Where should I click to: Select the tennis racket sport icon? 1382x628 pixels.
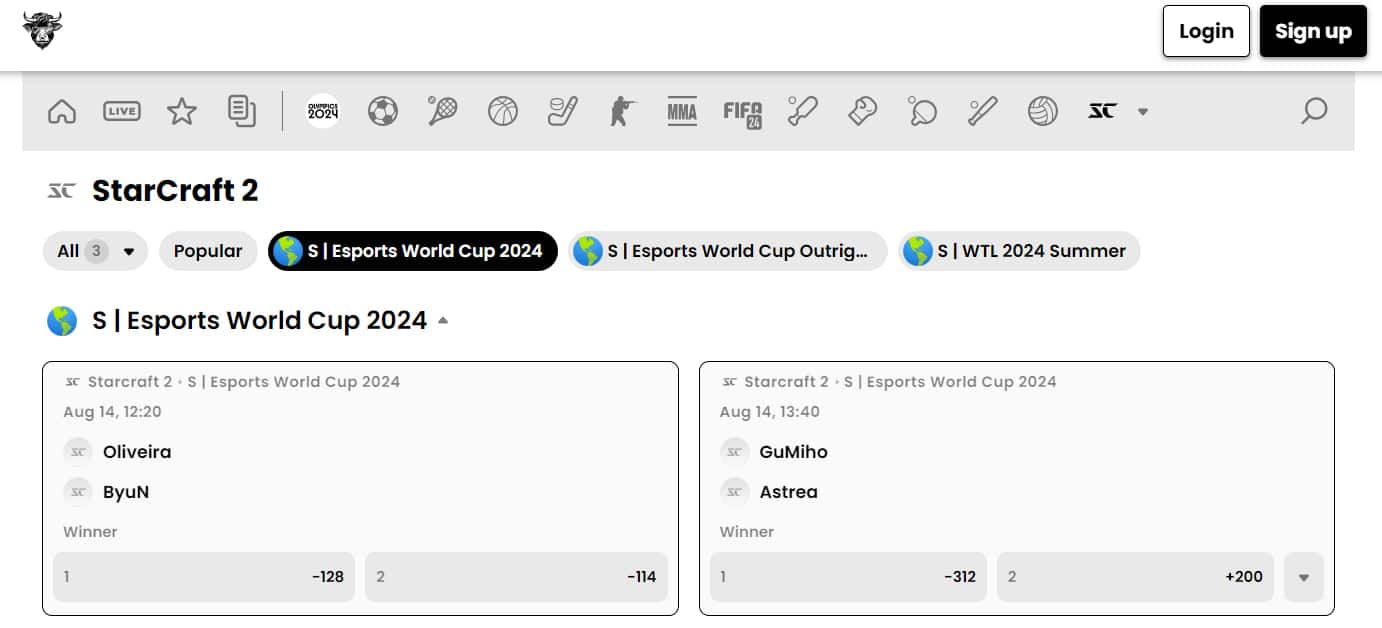pos(443,111)
